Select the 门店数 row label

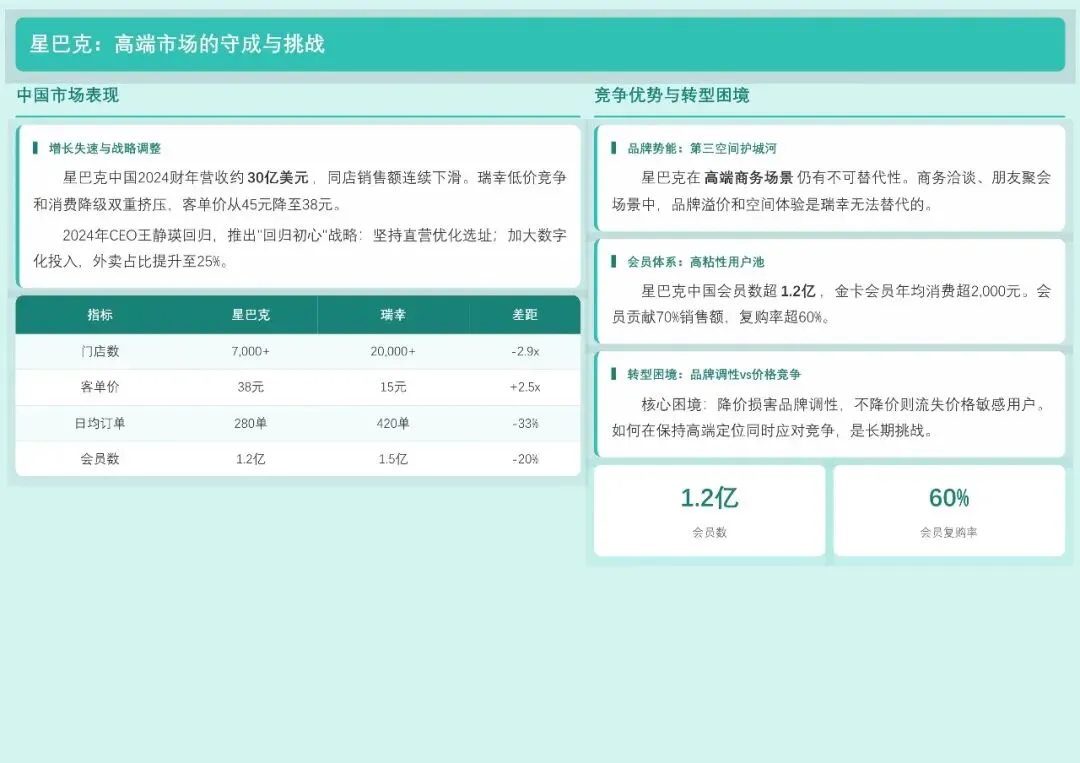[100, 351]
